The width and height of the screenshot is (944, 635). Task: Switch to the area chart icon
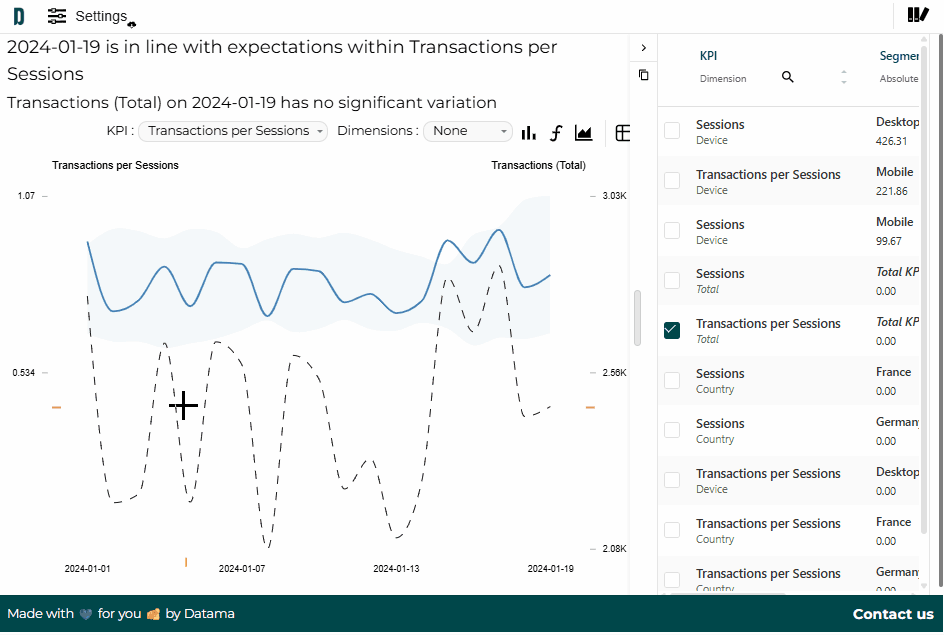click(x=583, y=132)
